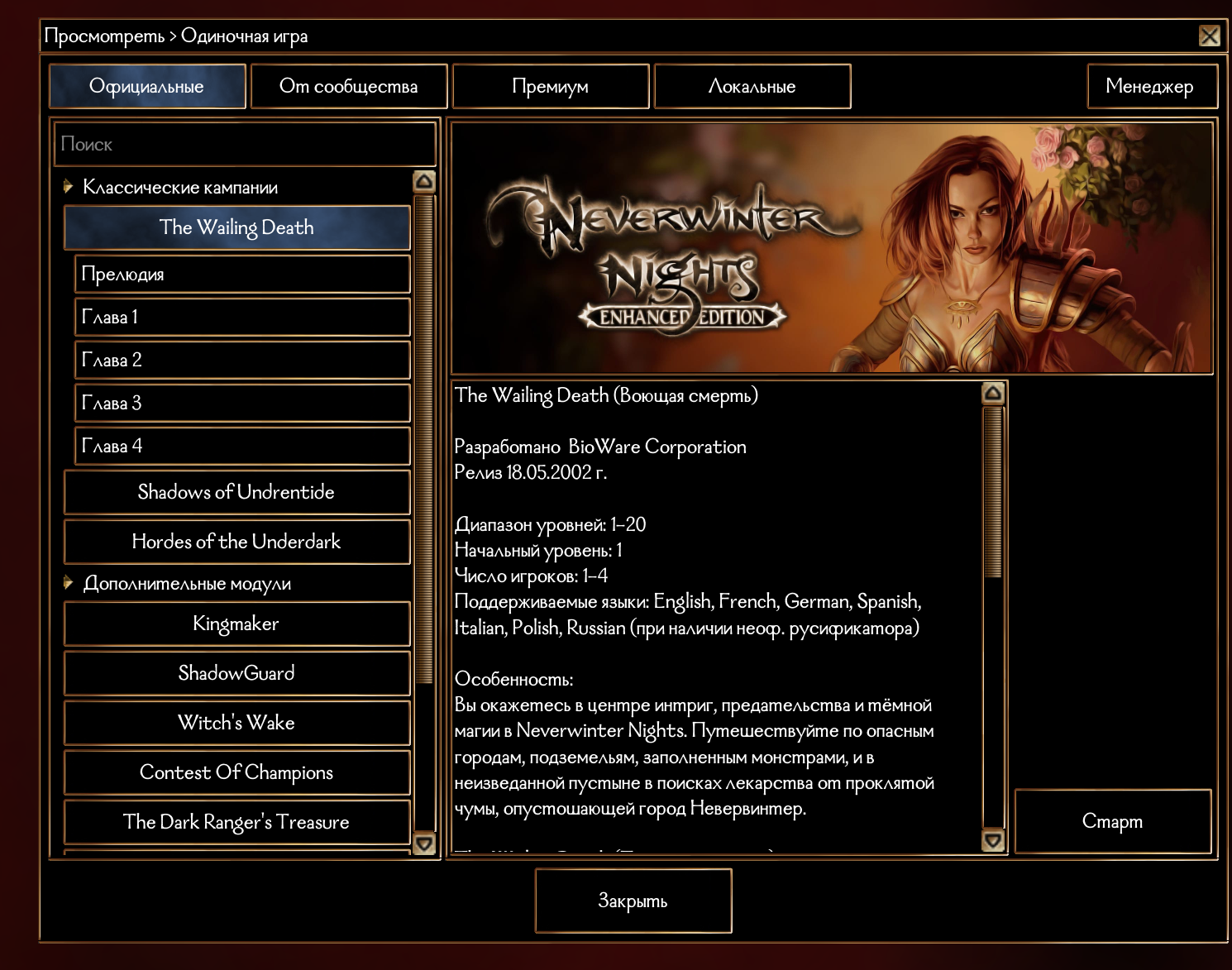Start the selected campaign with Старт

(1113, 821)
